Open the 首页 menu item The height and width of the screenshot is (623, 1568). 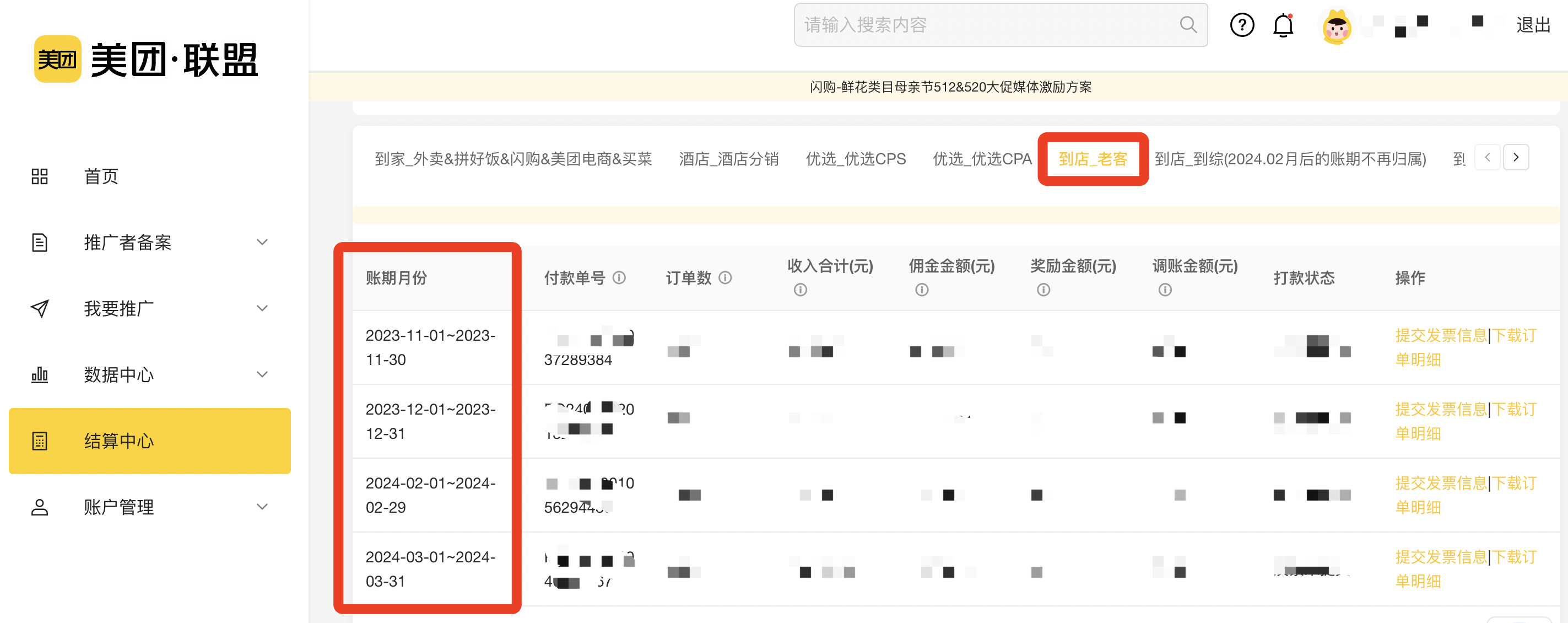click(101, 176)
